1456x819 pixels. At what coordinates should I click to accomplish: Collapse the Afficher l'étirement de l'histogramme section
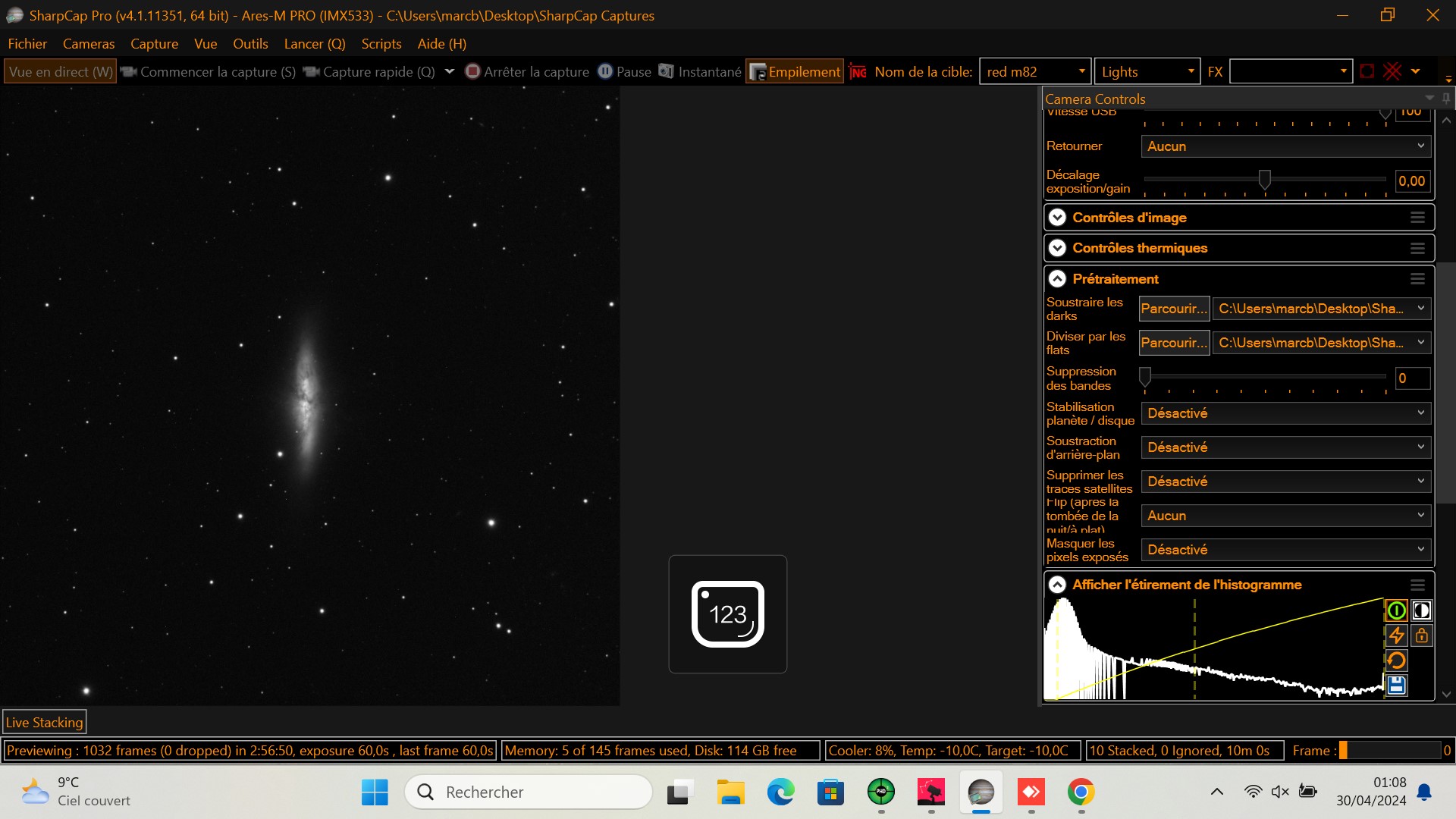(1057, 584)
